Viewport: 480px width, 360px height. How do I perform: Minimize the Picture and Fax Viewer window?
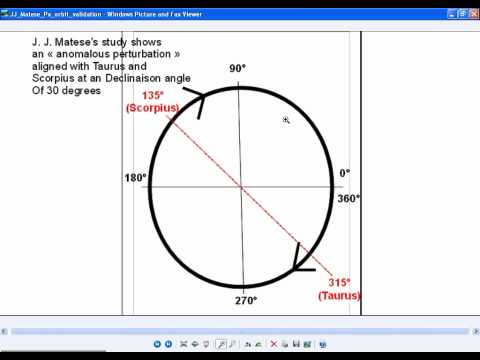(x=452, y=14)
